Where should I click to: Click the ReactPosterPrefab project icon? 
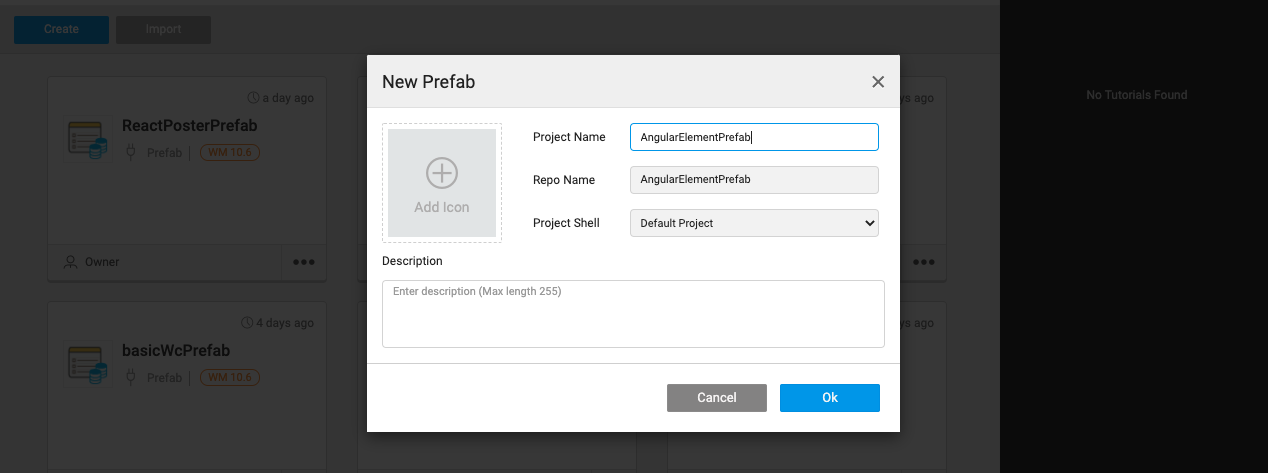click(x=87, y=139)
